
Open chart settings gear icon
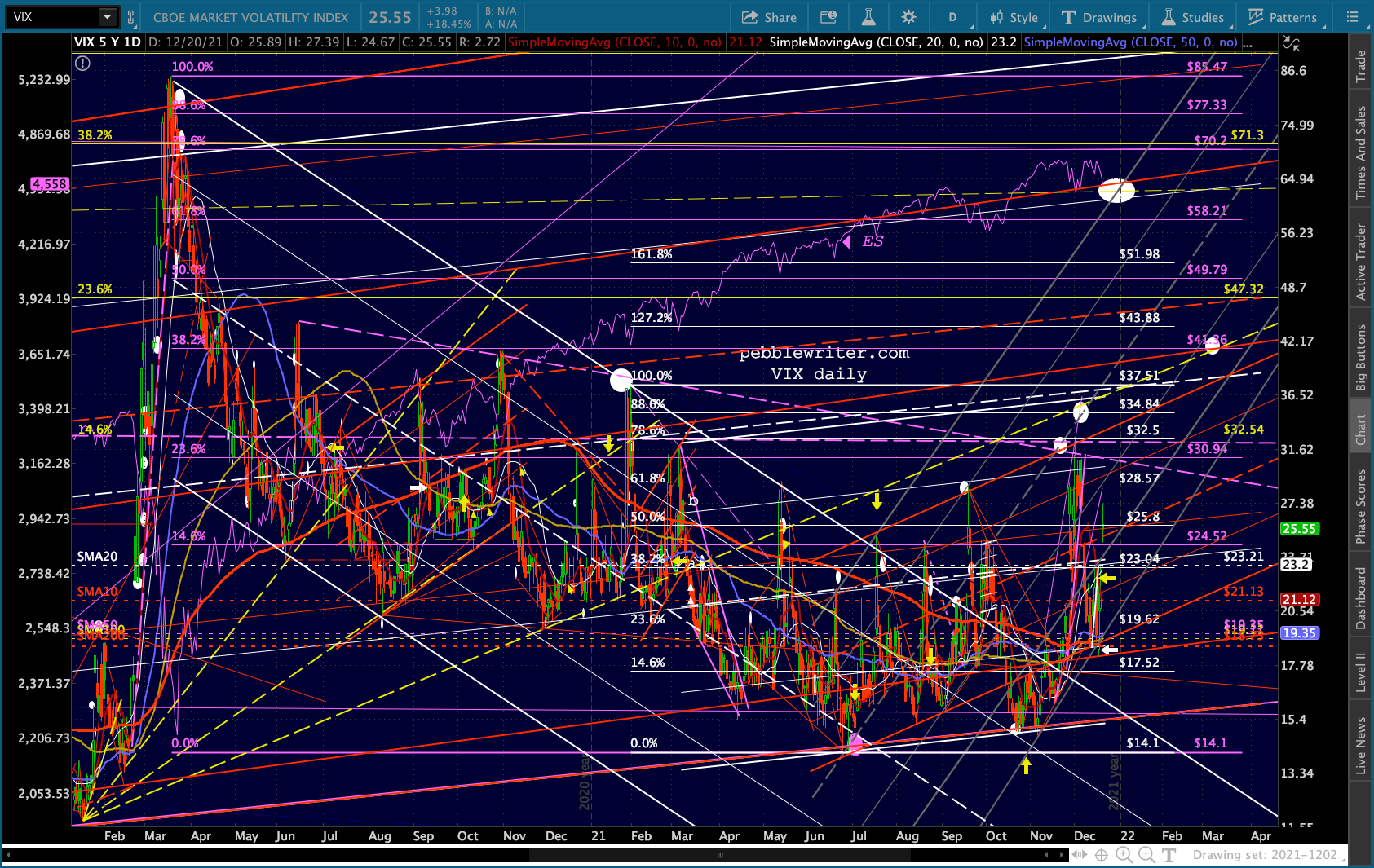click(x=908, y=17)
